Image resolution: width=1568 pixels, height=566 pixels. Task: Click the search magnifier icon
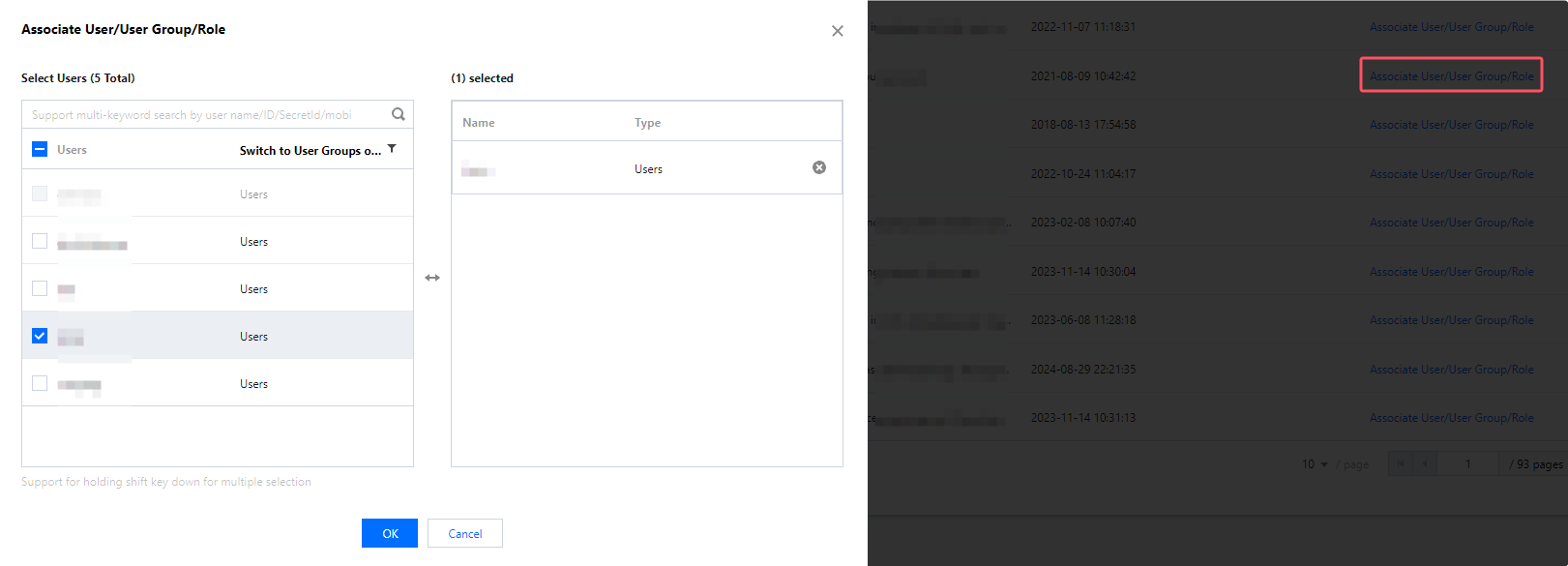pos(399,114)
